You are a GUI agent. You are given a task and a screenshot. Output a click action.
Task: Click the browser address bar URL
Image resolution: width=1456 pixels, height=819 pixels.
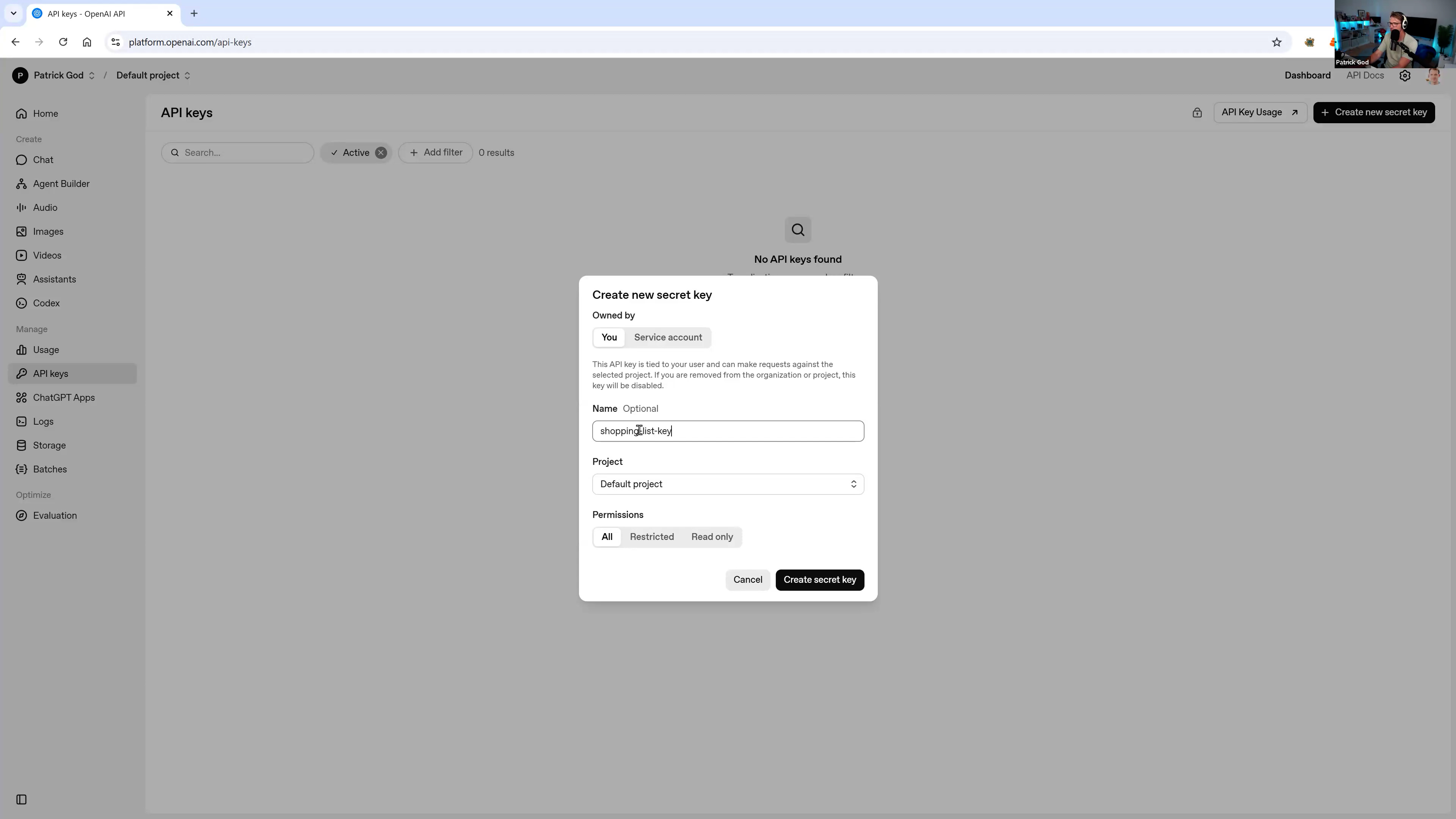(190, 42)
